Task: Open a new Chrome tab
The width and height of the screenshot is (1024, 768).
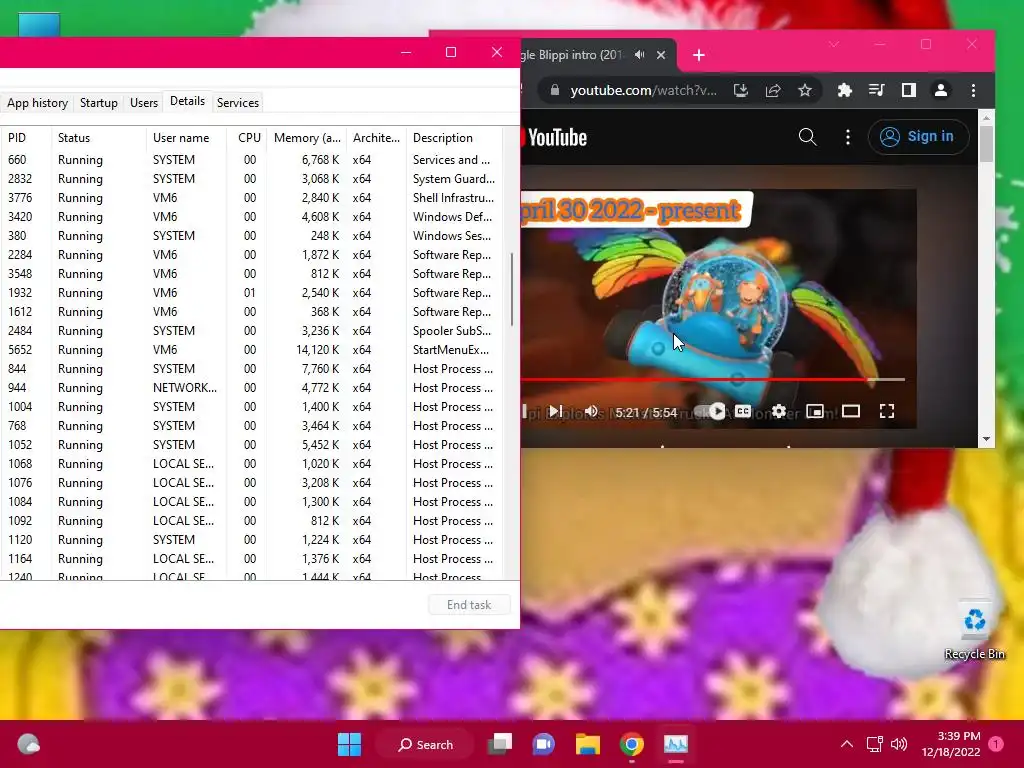Action: tap(699, 56)
